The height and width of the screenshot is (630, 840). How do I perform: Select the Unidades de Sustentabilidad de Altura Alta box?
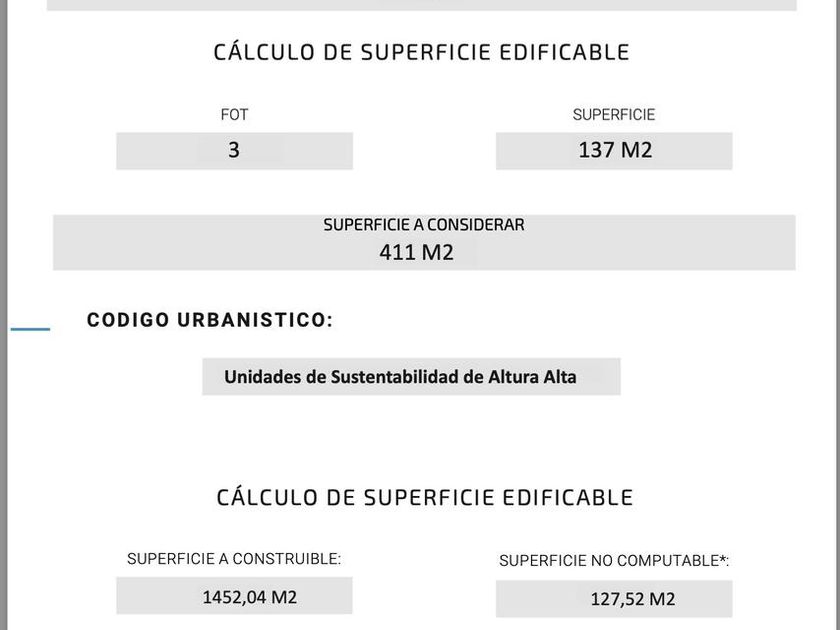point(411,377)
